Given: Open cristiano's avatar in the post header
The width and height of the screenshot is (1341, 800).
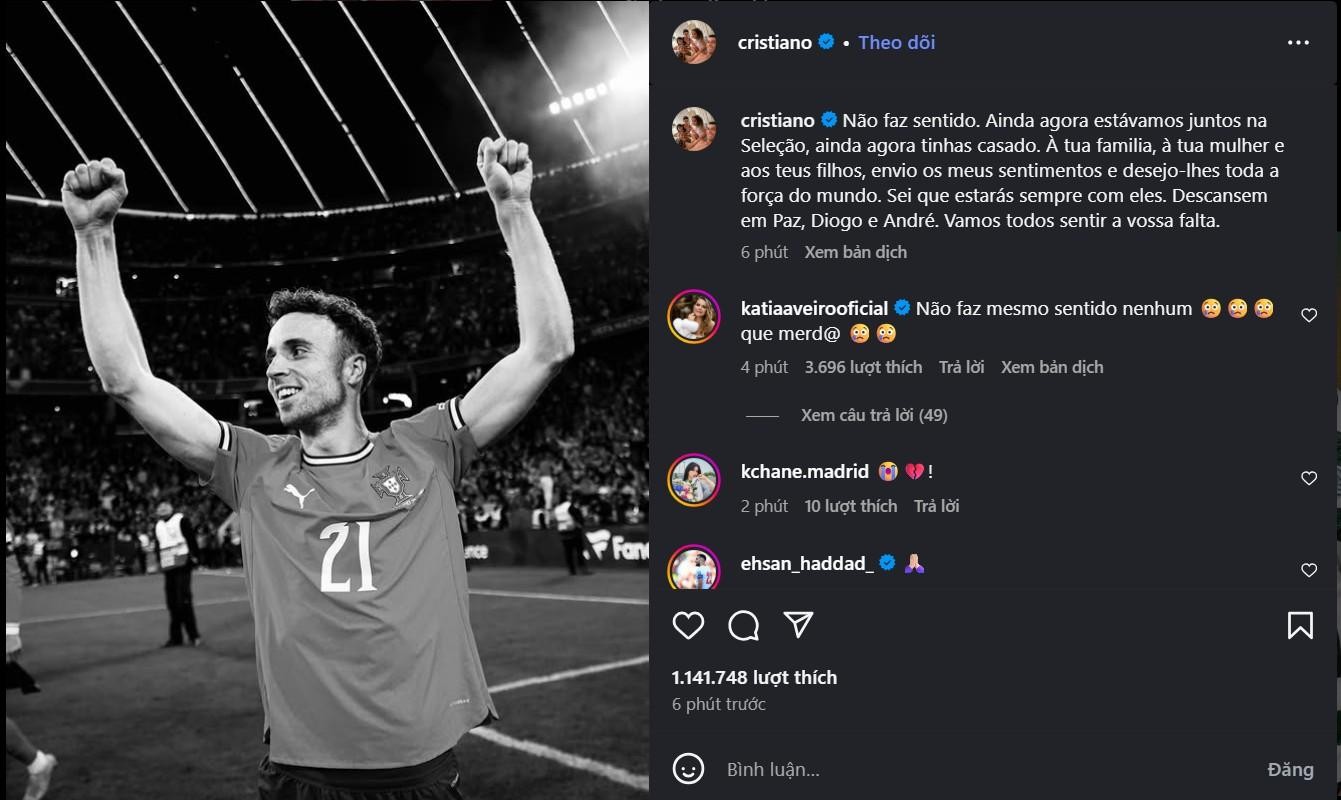Looking at the screenshot, I should [693, 43].
